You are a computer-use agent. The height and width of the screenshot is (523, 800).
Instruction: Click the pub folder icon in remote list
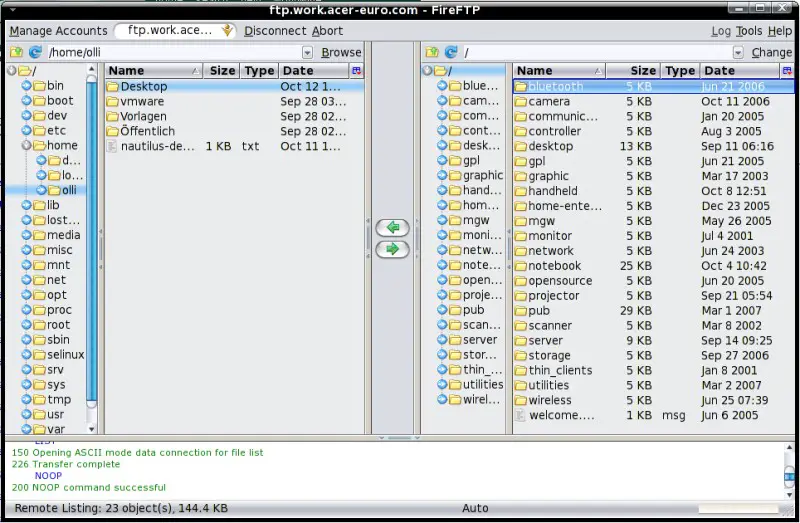[x=520, y=311]
